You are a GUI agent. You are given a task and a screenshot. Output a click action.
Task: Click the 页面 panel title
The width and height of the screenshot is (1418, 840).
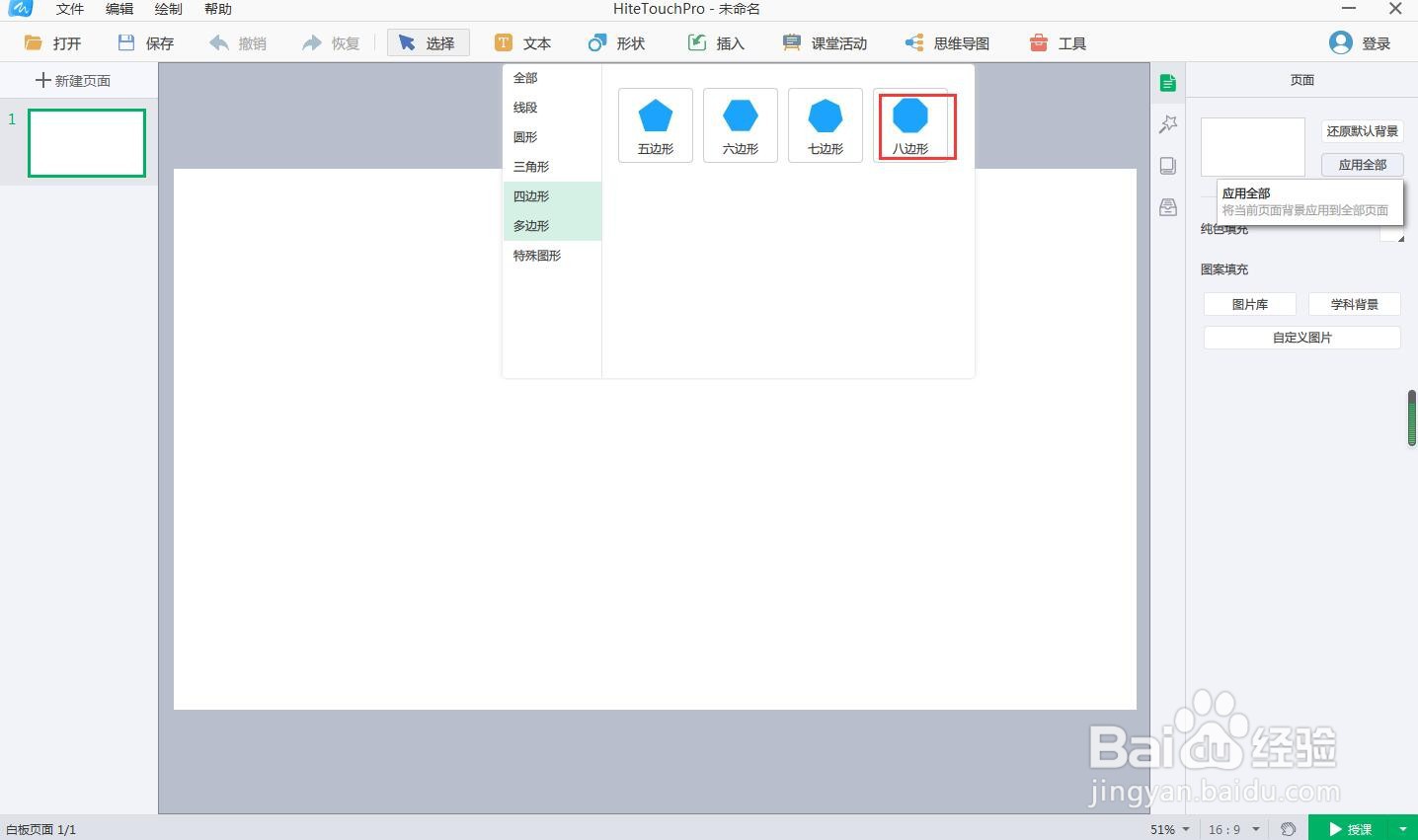(1301, 80)
